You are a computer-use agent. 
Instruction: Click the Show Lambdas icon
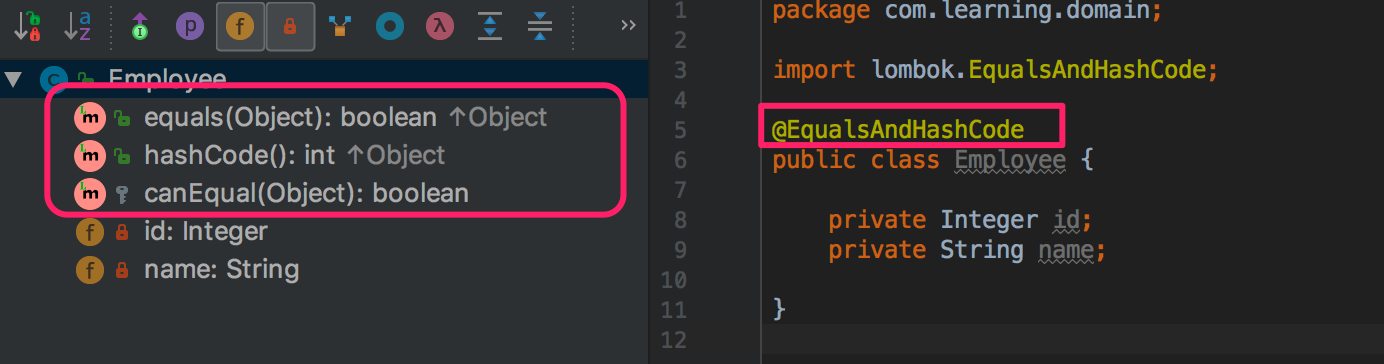click(440, 27)
